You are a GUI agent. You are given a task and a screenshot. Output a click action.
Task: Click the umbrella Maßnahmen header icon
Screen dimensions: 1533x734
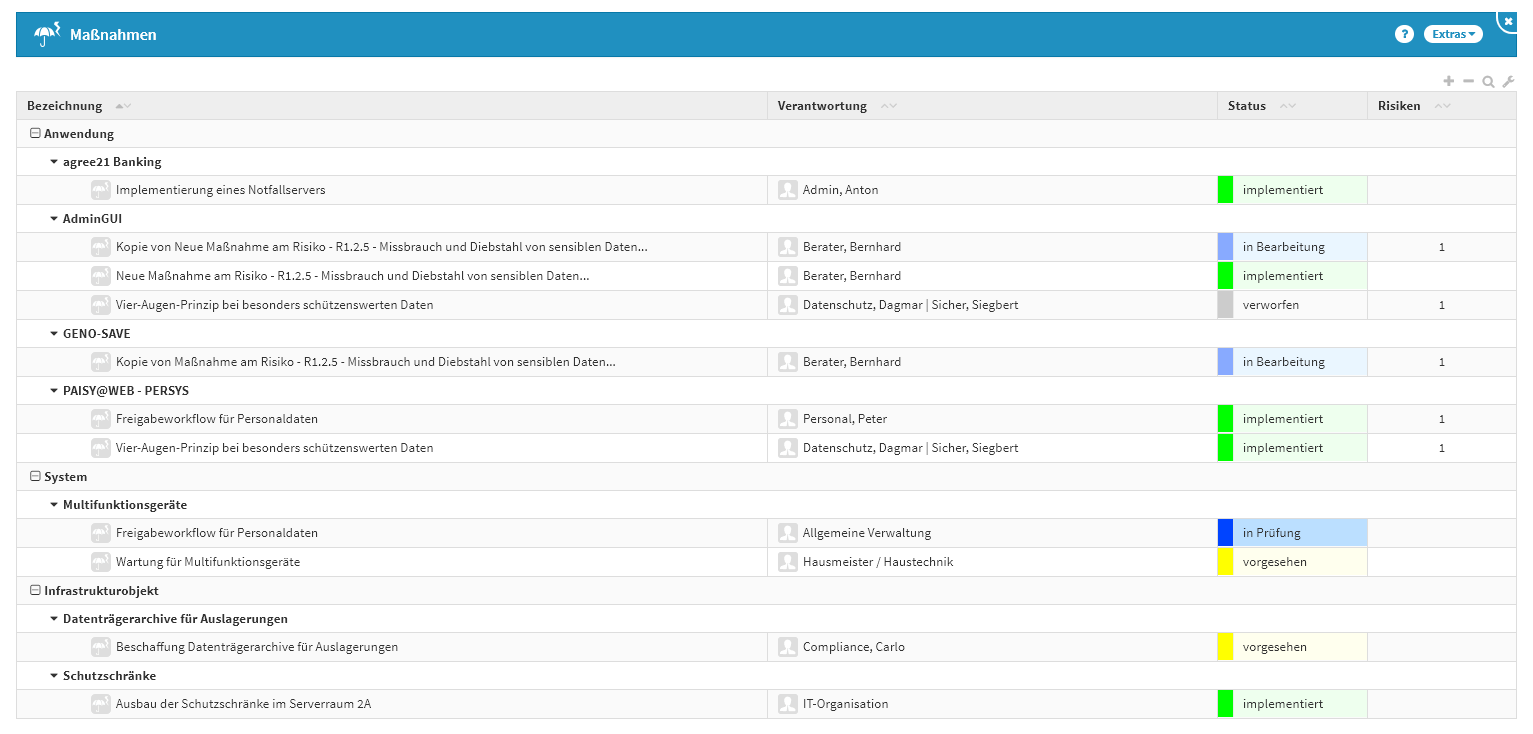click(47, 35)
